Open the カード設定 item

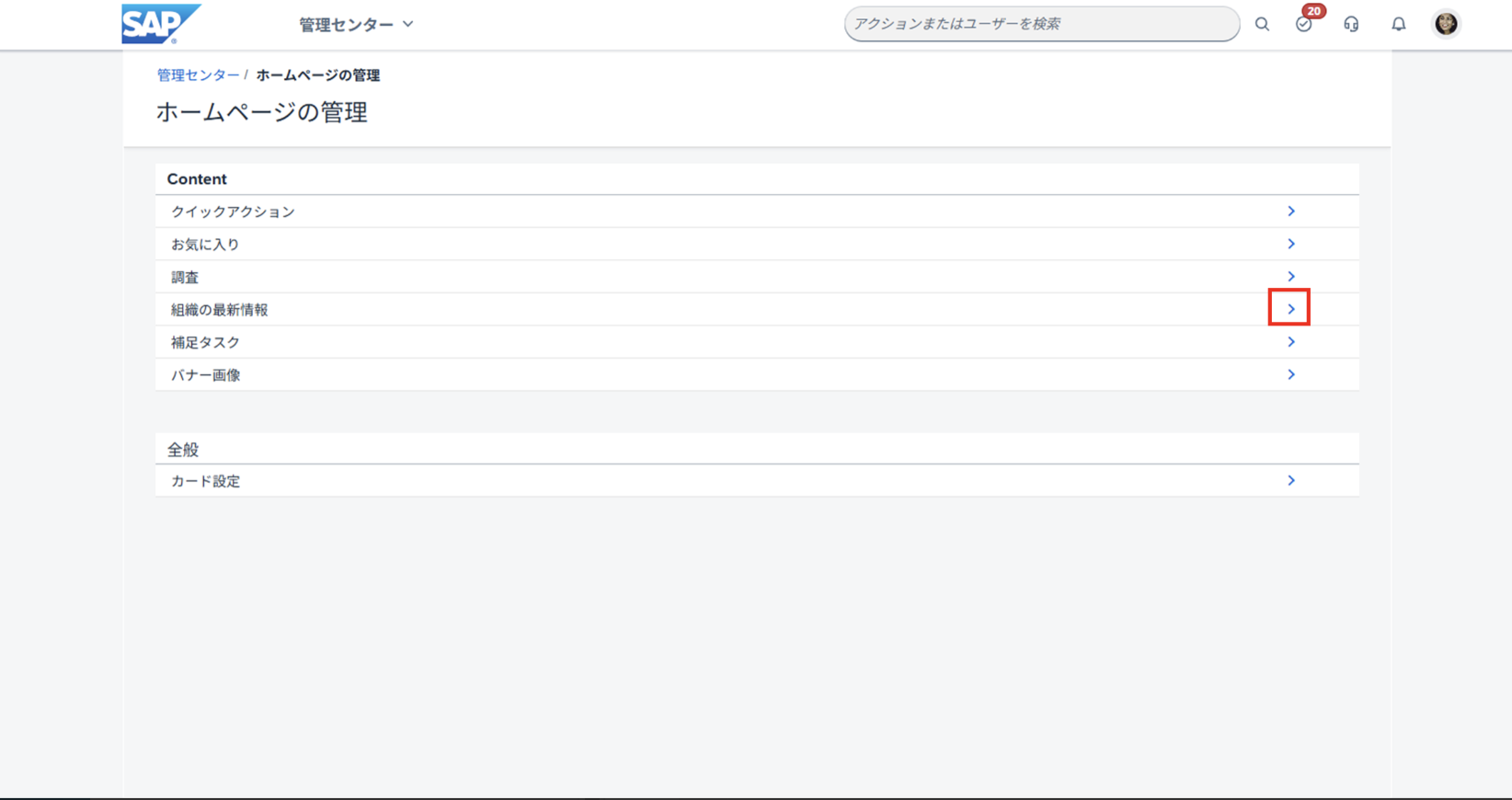[205, 481]
